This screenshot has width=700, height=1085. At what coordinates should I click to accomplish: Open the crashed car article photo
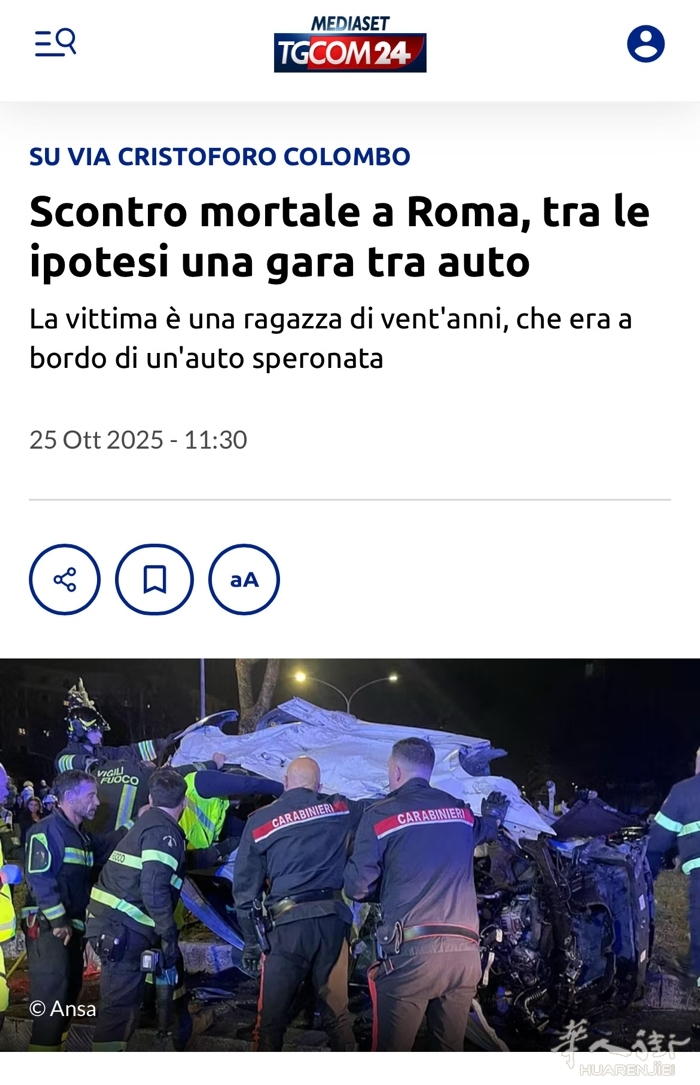click(x=350, y=855)
